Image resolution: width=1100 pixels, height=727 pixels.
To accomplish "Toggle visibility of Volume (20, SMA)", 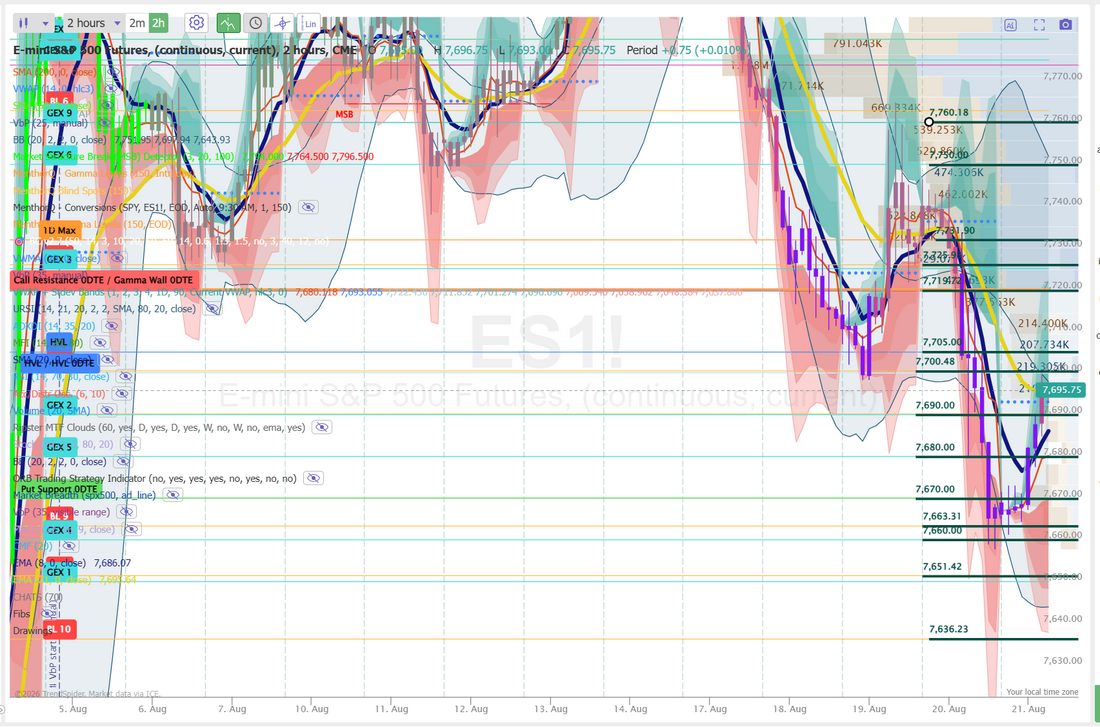I will click(x=106, y=411).
